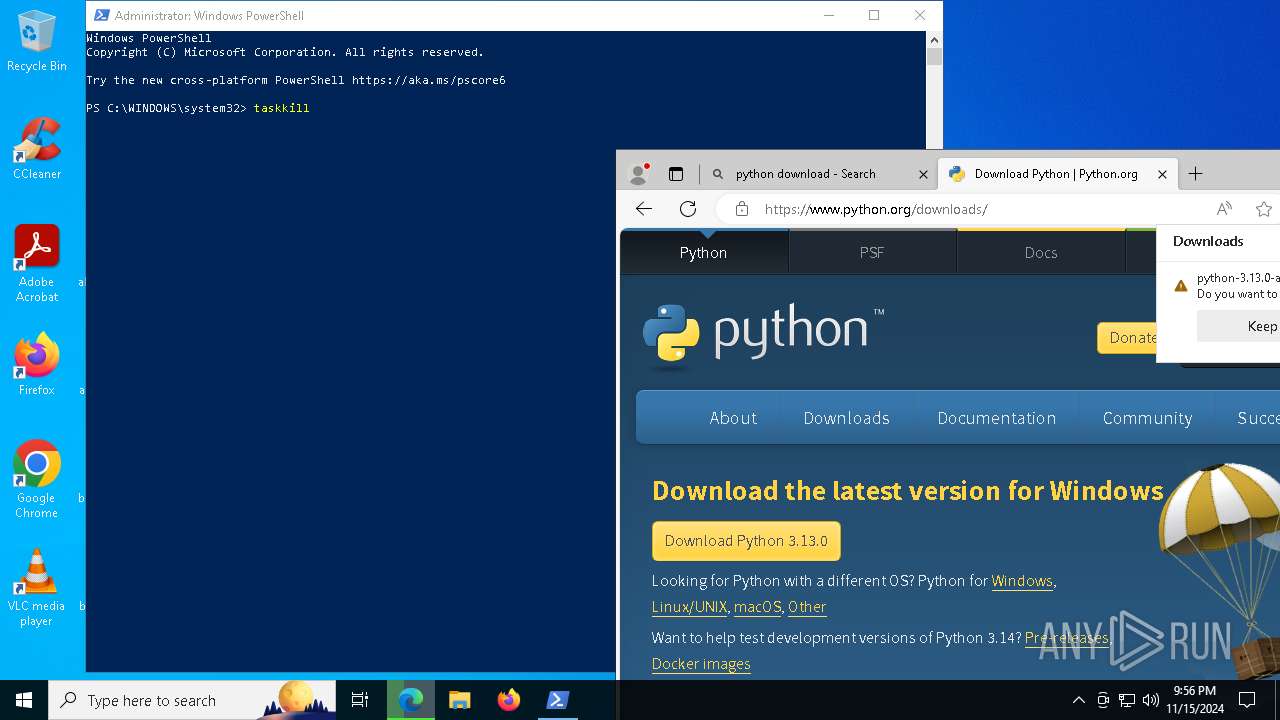The image size is (1280, 720).
Task: Launch CCleaner from the desktop
Action: click(x=37, y=148)
